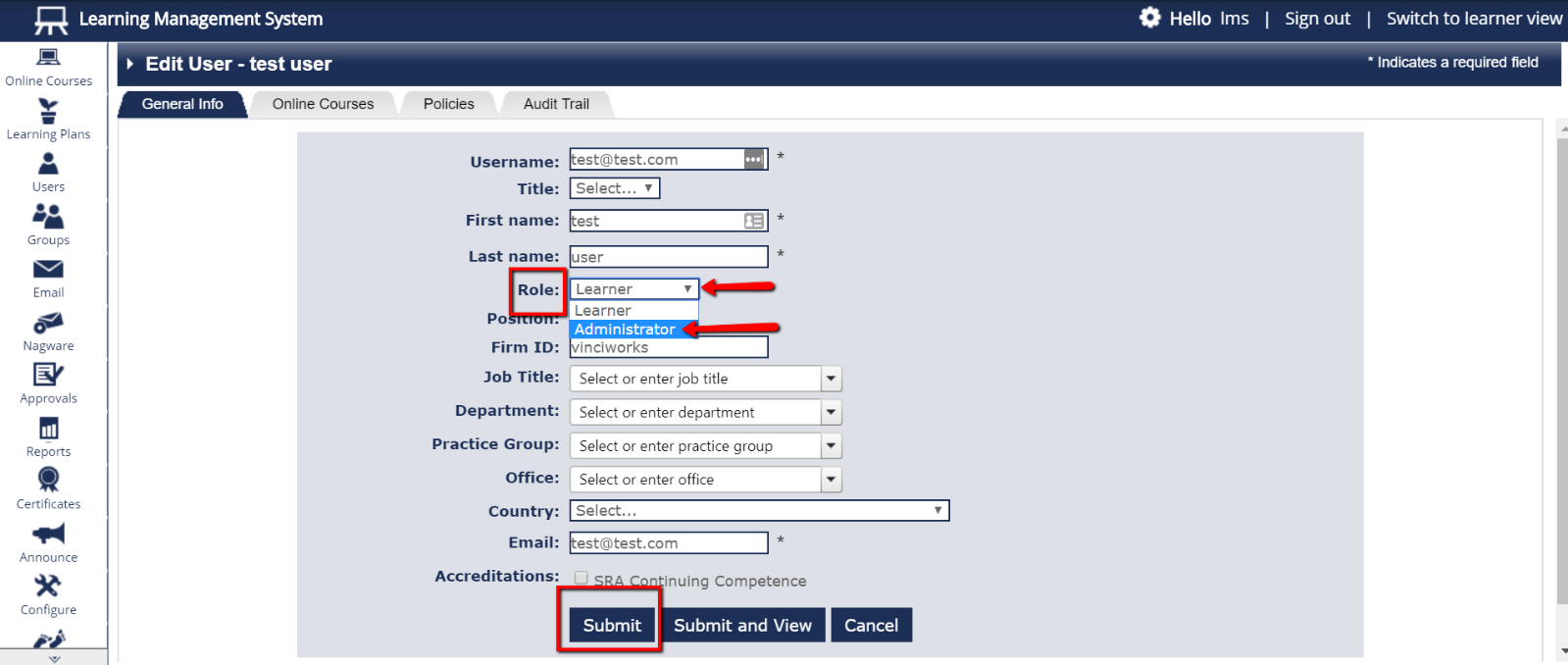1568x665 pixels.
Task: Open the Learning Plans sidebar icon
Action: (48, 120)
